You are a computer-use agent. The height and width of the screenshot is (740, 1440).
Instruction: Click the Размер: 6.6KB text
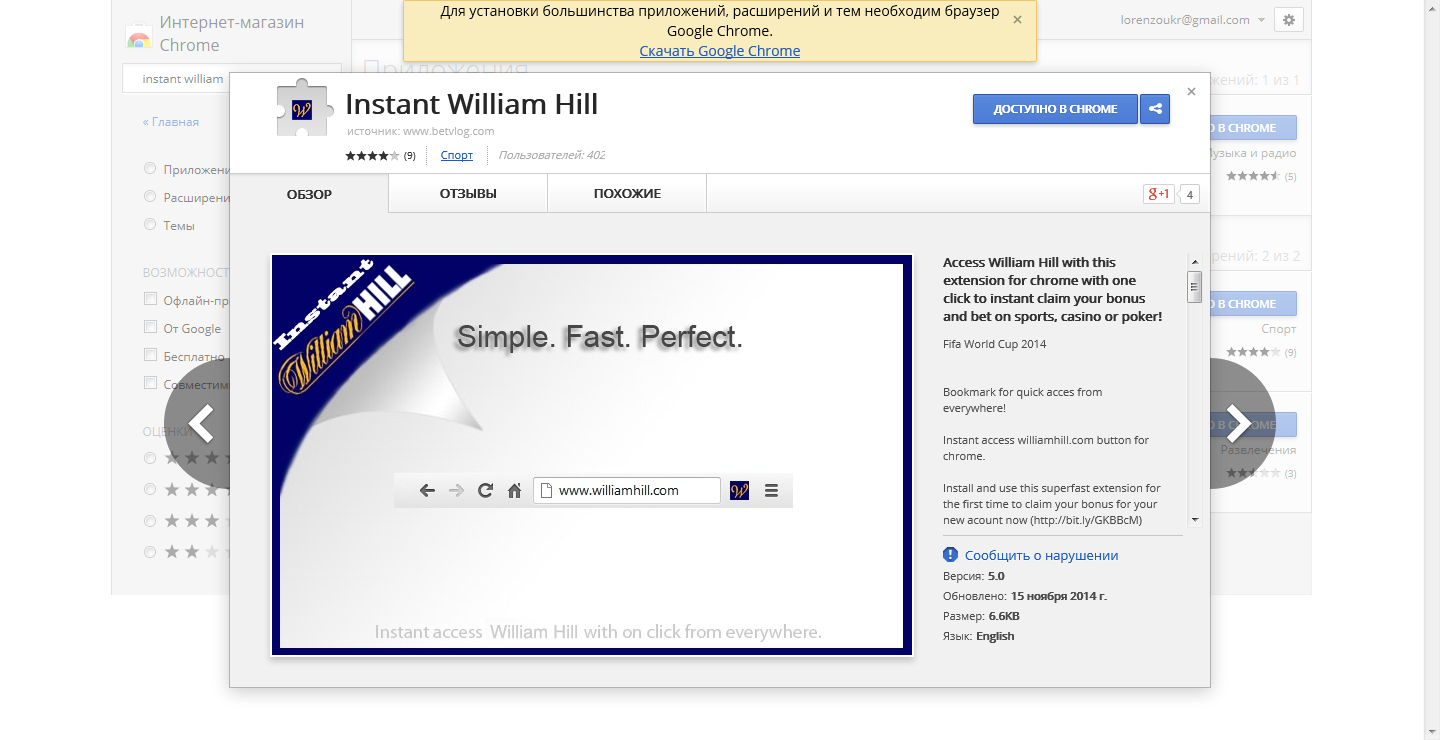tap(982, 616)
